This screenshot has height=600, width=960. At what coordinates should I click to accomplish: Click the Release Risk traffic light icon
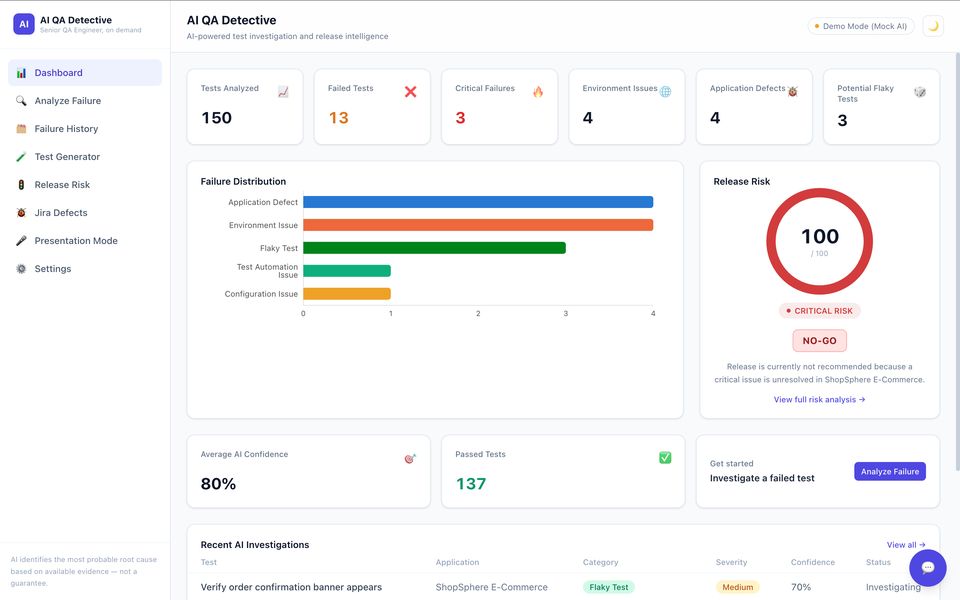21,185
